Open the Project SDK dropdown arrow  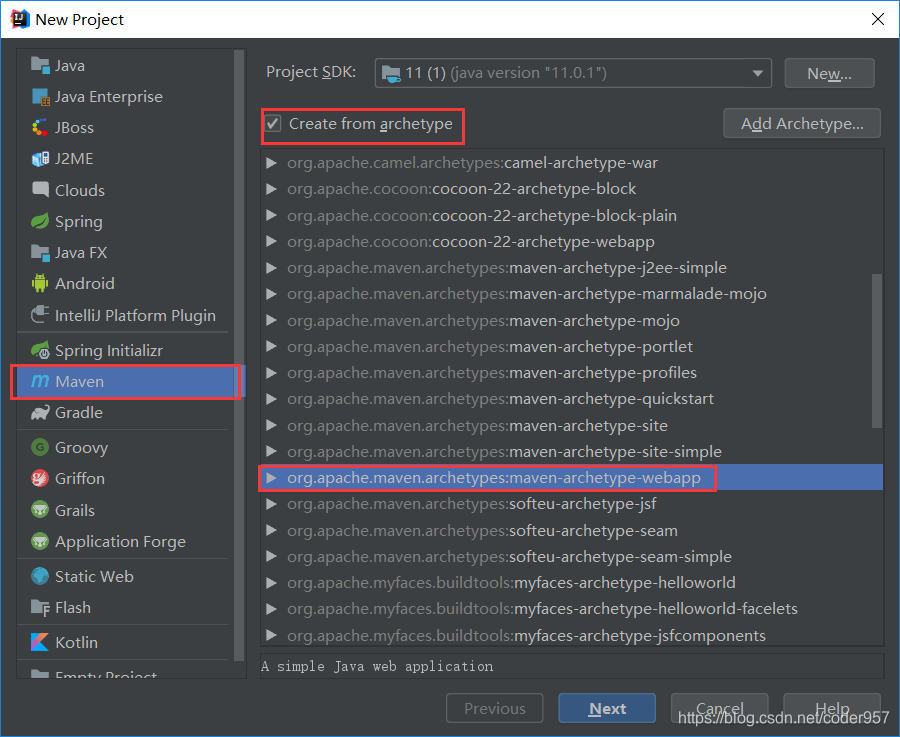[x=758, y=73]
